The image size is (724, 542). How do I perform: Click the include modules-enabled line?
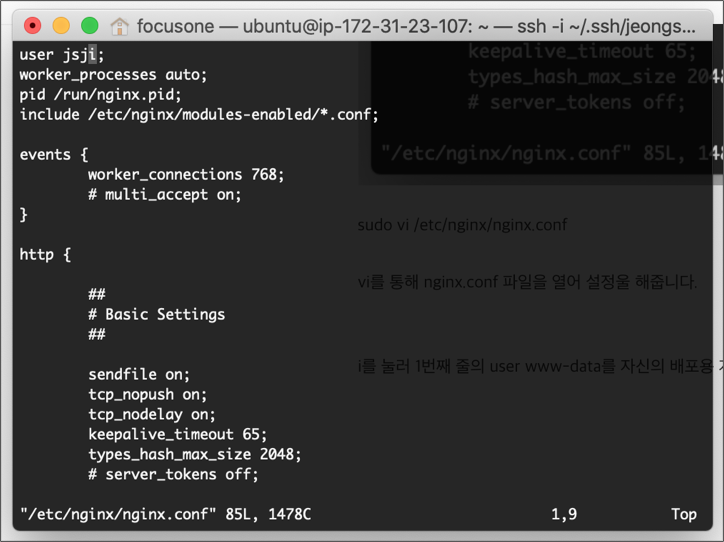click(199, 114)
